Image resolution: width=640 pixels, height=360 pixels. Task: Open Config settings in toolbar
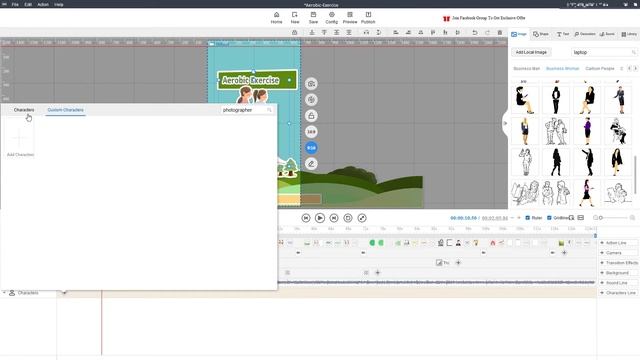tap(331, 18)
